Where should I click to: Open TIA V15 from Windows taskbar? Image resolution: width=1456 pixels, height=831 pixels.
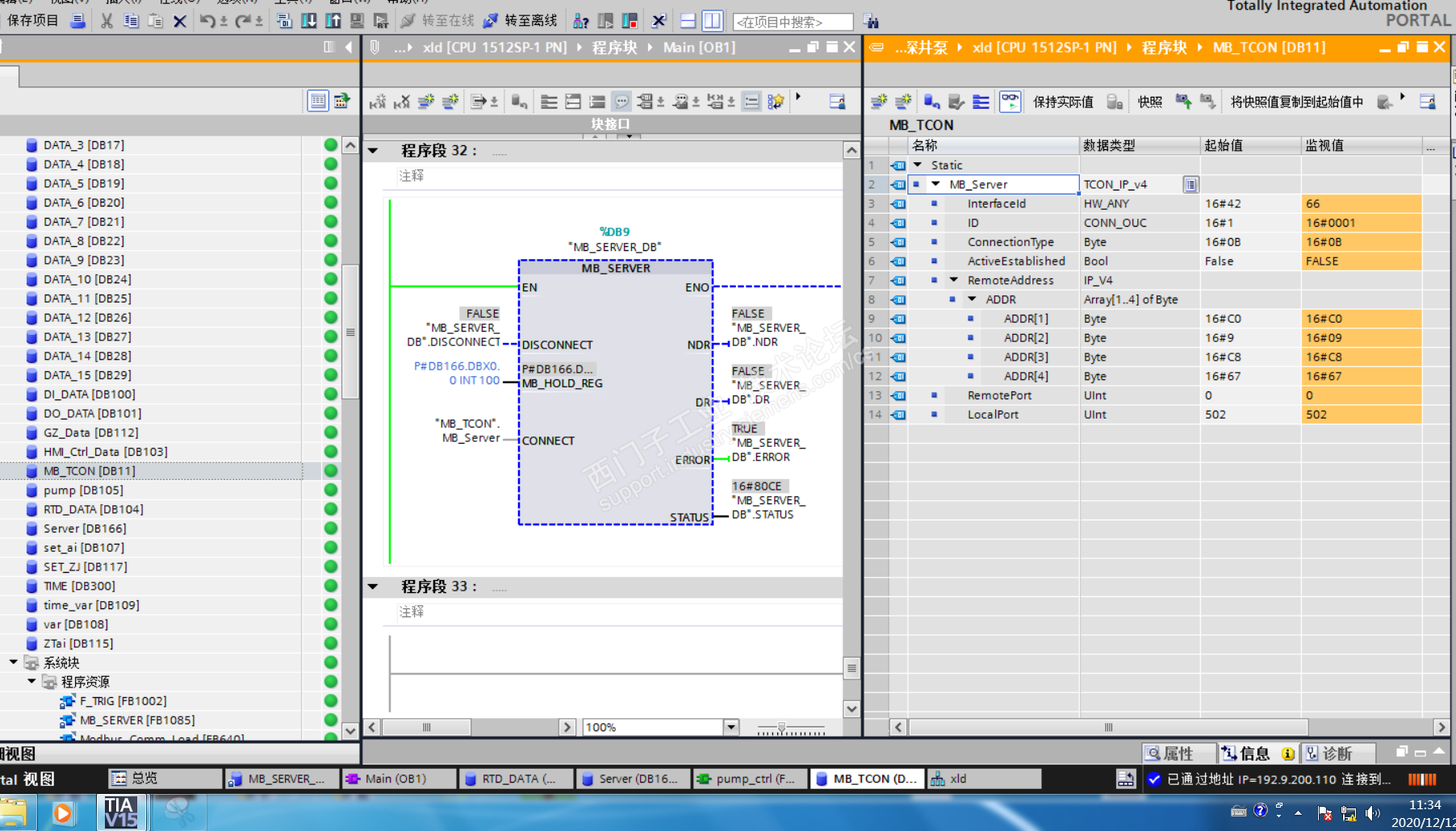[x=120, y=812]
